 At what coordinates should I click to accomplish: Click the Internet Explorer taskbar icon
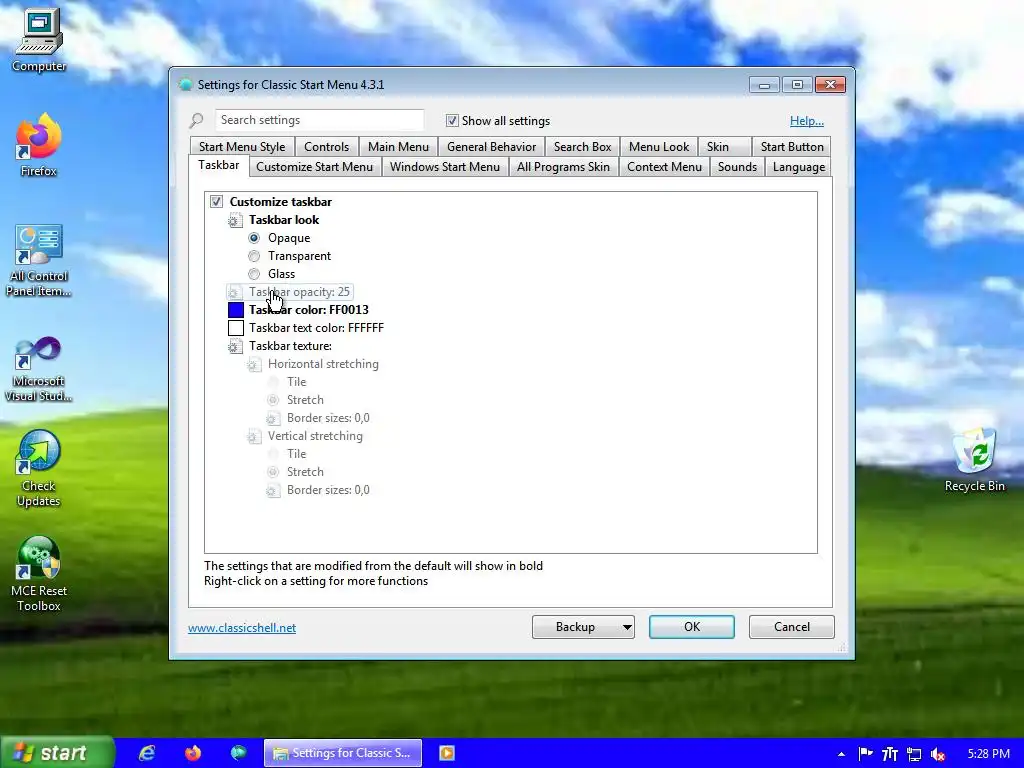tap(147, 753)
